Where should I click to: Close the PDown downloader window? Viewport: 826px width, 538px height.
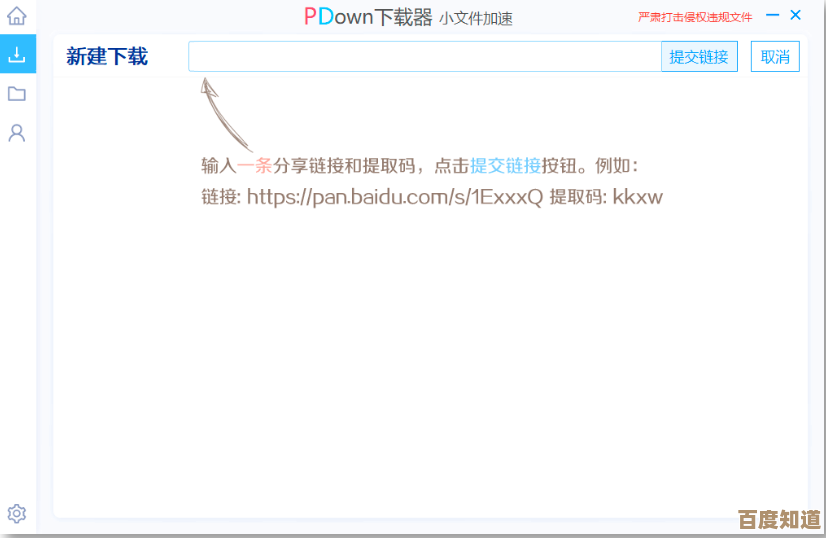796,15
